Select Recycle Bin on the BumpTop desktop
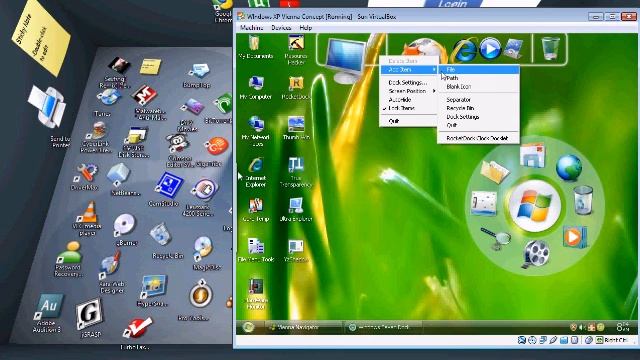The height and width of the screenshot is (360, 640). [x=160, y=234]
